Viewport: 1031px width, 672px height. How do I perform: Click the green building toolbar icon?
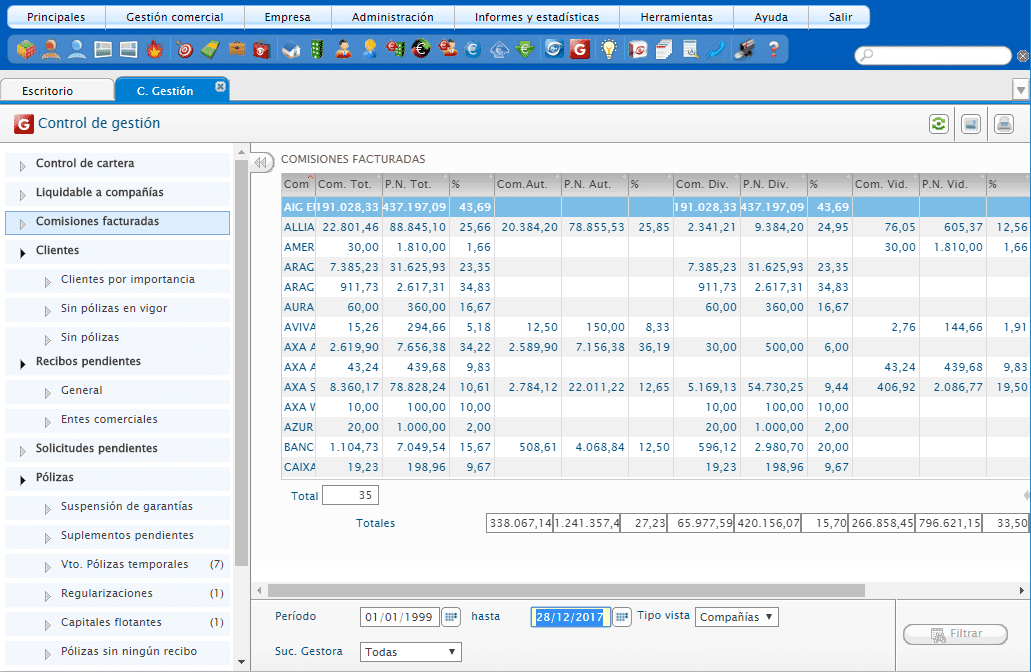click(317, 49)
